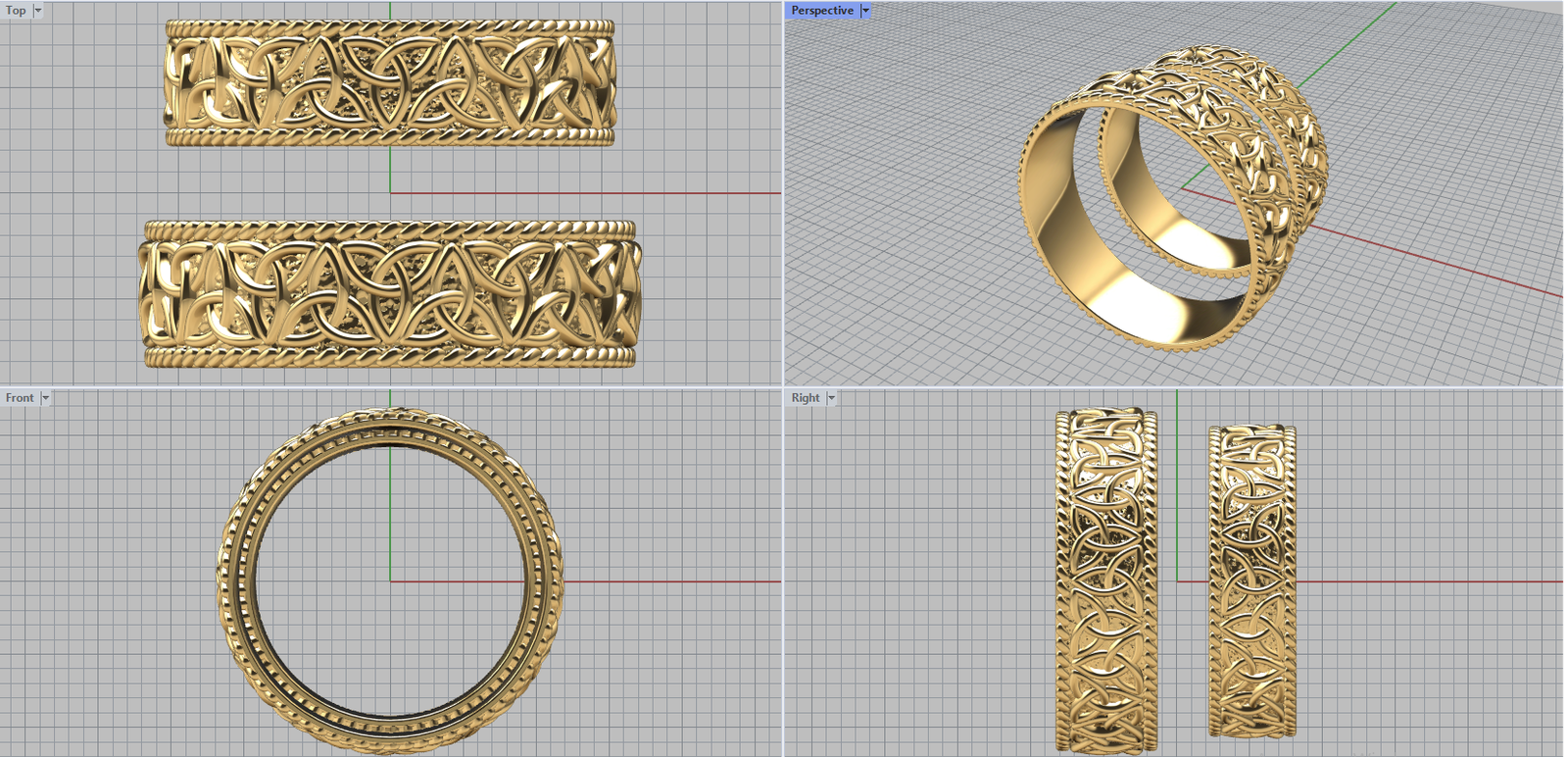This screenshot has width=1568, height=757.
Task: Activate the Top viewport title label
Action: click(x=16, y=11)
